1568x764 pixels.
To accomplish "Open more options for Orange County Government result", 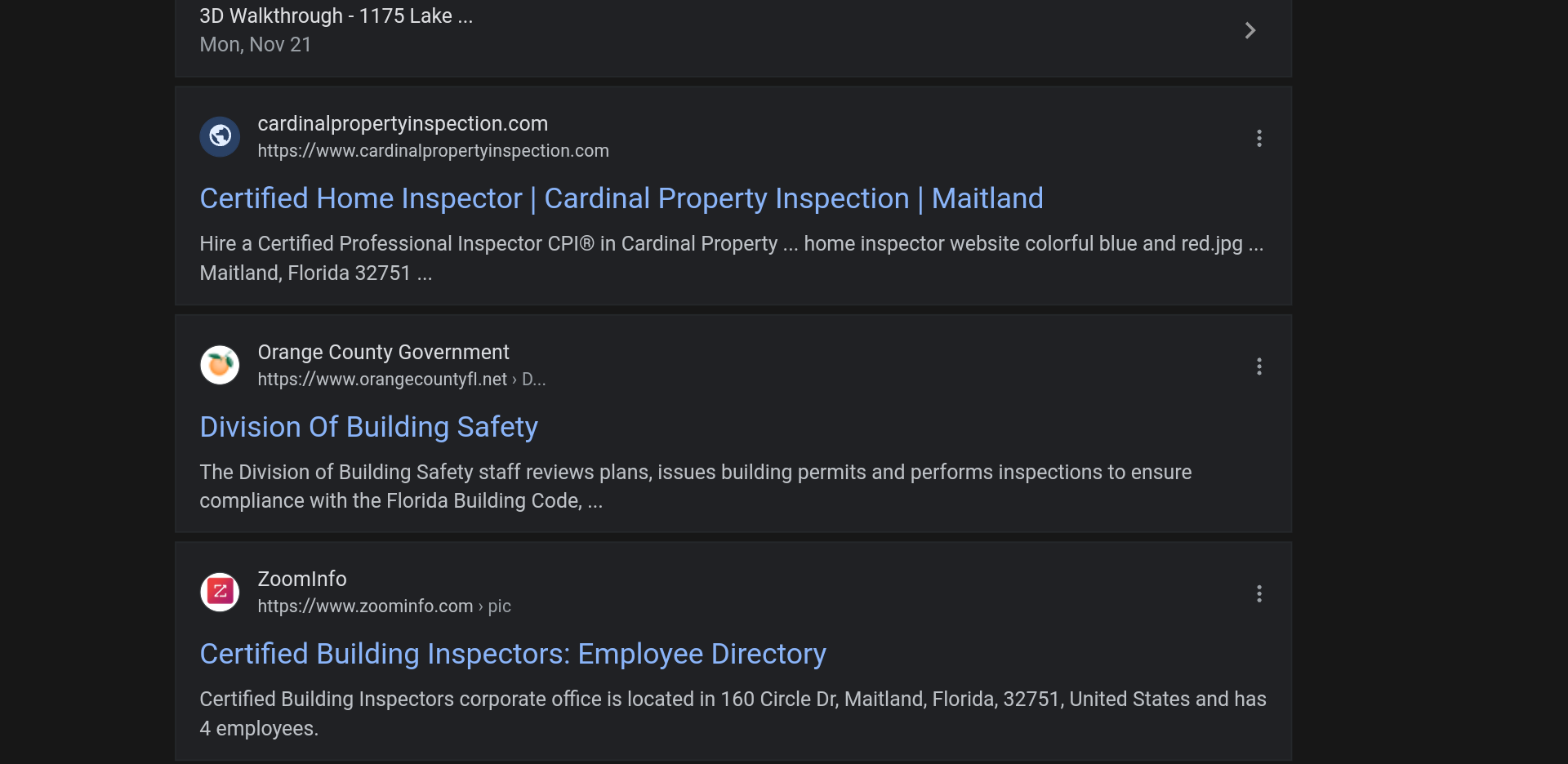I will tap(1258, 366).
